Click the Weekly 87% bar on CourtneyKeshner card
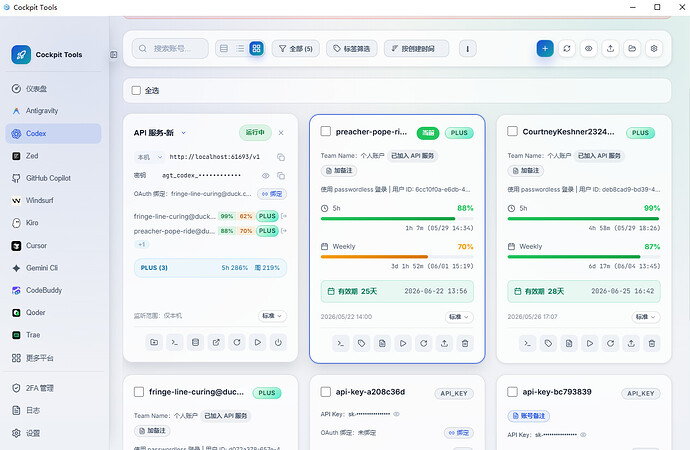The height and width of the screenshot is (450, 690). (x=584, y=256)
